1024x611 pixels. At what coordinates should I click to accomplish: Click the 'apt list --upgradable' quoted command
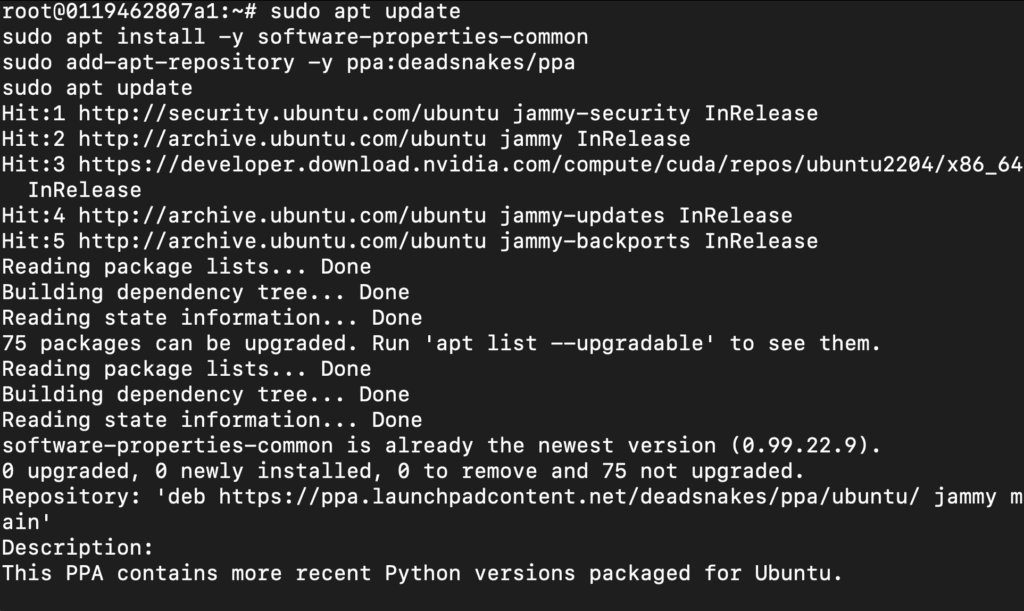(x=569, y=343)
